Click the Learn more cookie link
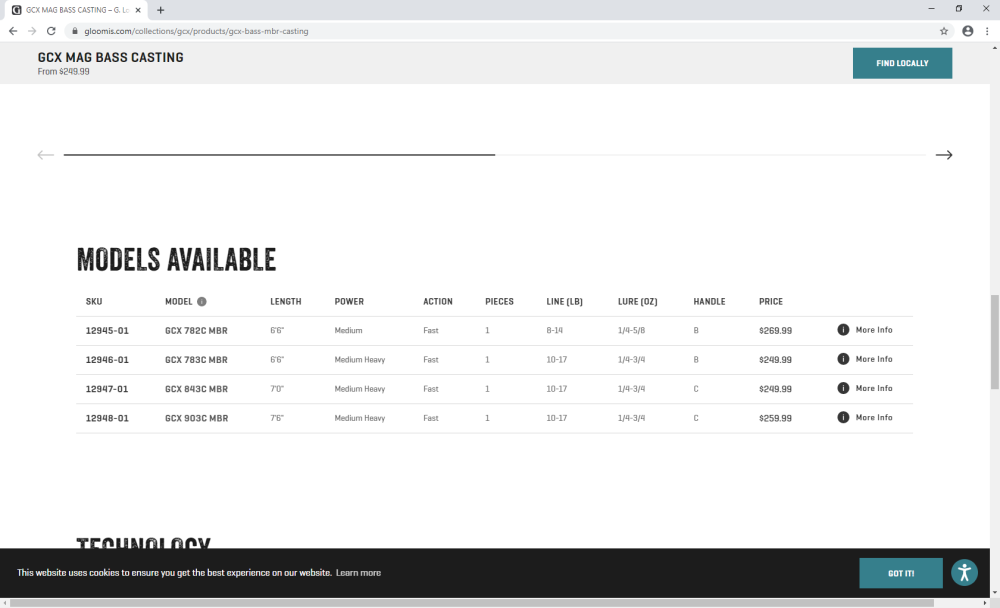Viewport: 1000px width, 608px height. [x=358, y=573]
